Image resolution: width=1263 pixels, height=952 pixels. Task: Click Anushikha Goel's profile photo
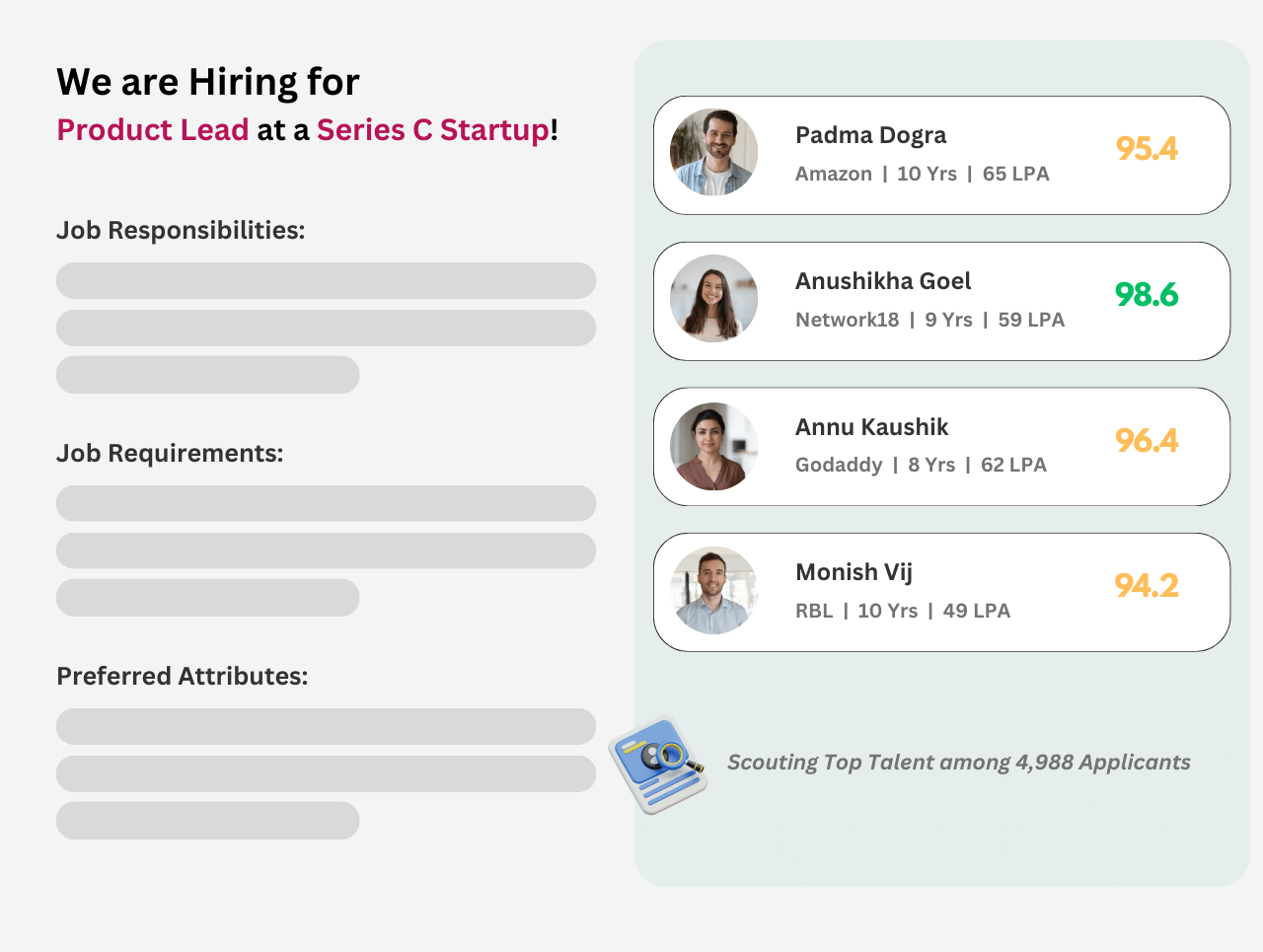point(713,299)
